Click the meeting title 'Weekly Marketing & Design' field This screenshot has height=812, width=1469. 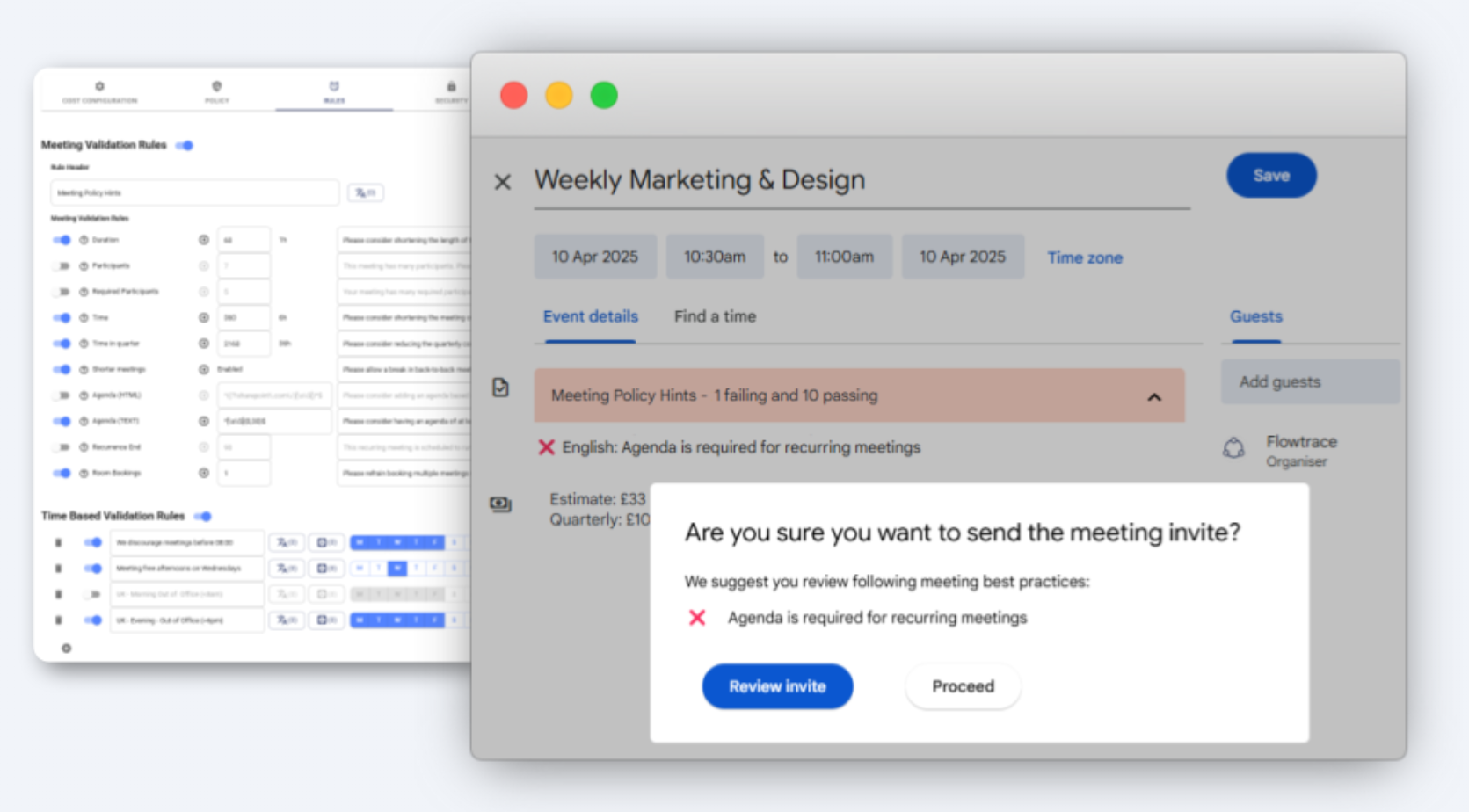point(862,181)
